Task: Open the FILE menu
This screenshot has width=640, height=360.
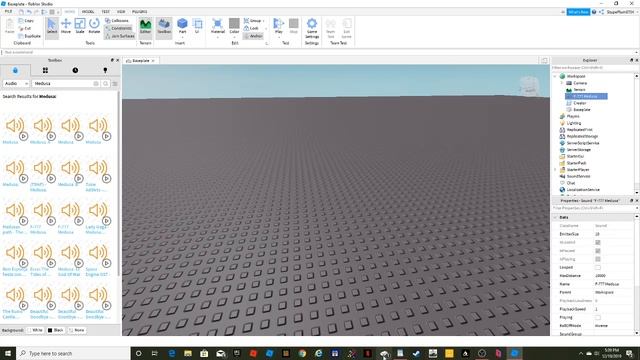Action: (x=8, y=11)
